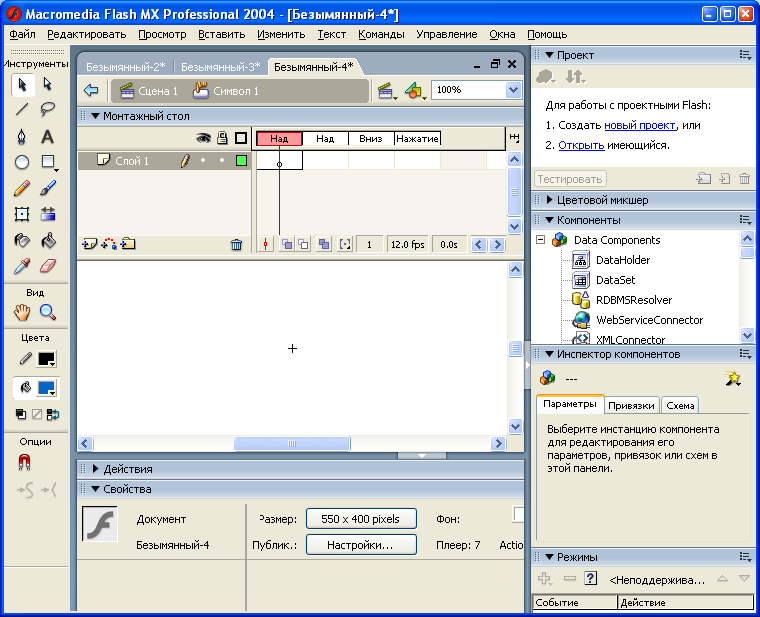Delete layer with timeline trash icon
The height and width of the screenshot is (617, 760).
[x=237, y=245]
